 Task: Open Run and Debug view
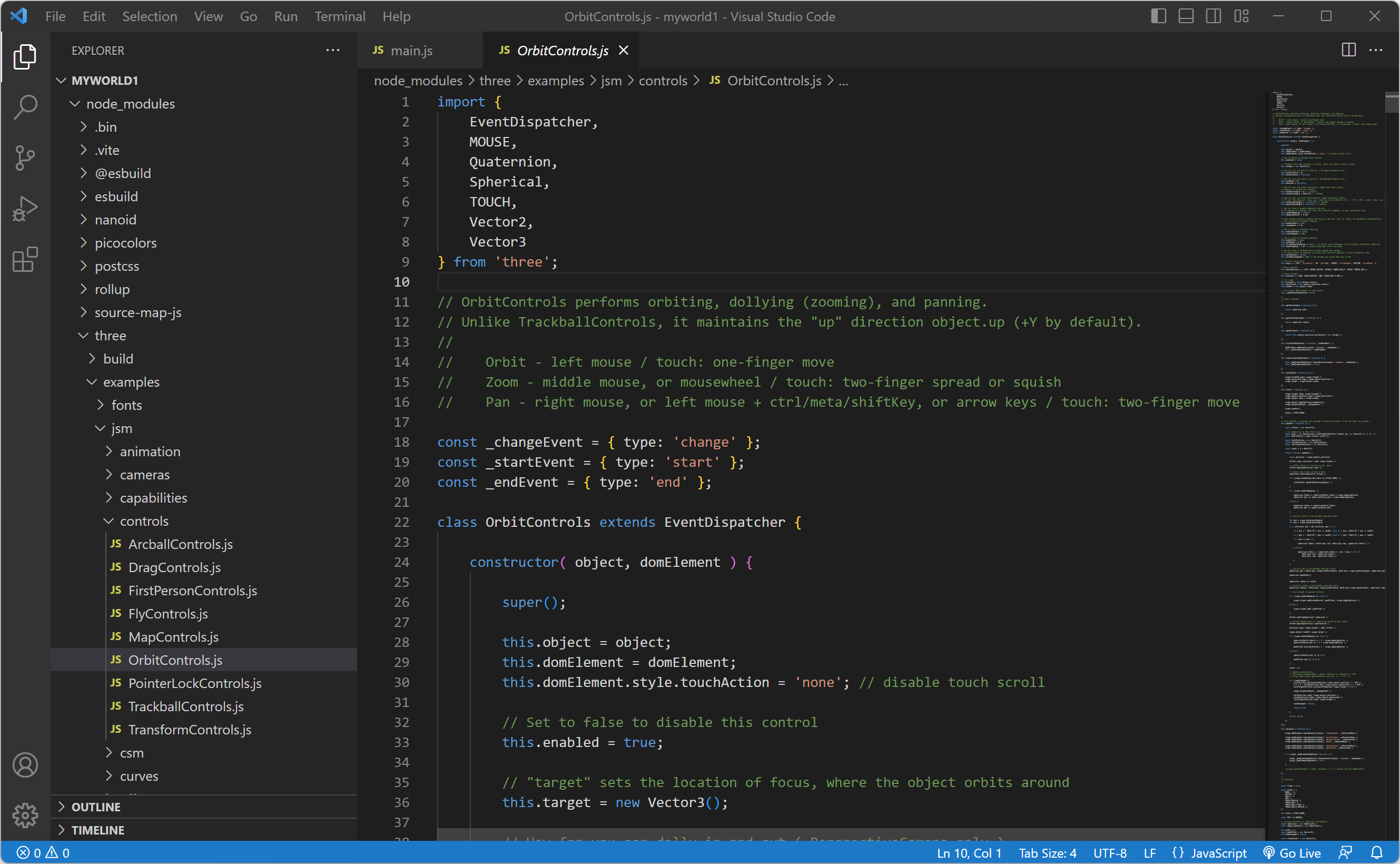click(25, 209)
